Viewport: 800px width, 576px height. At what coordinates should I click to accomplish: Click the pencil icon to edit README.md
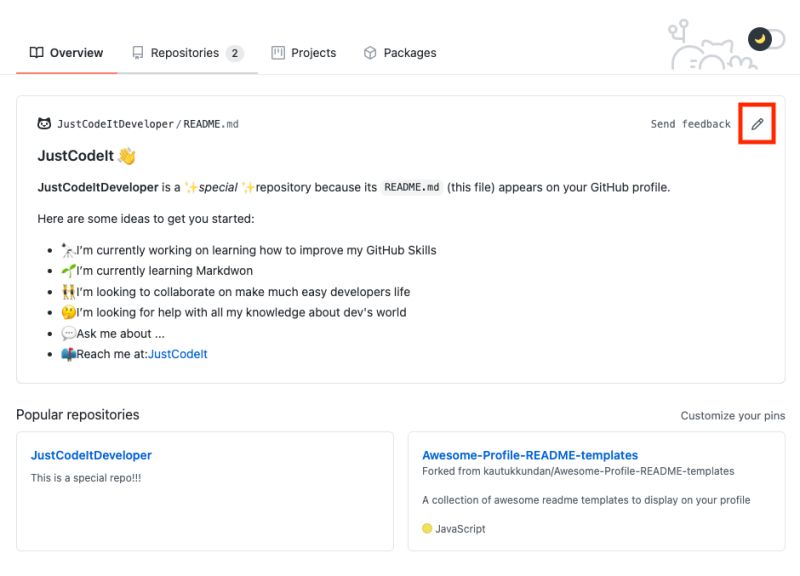758,124
